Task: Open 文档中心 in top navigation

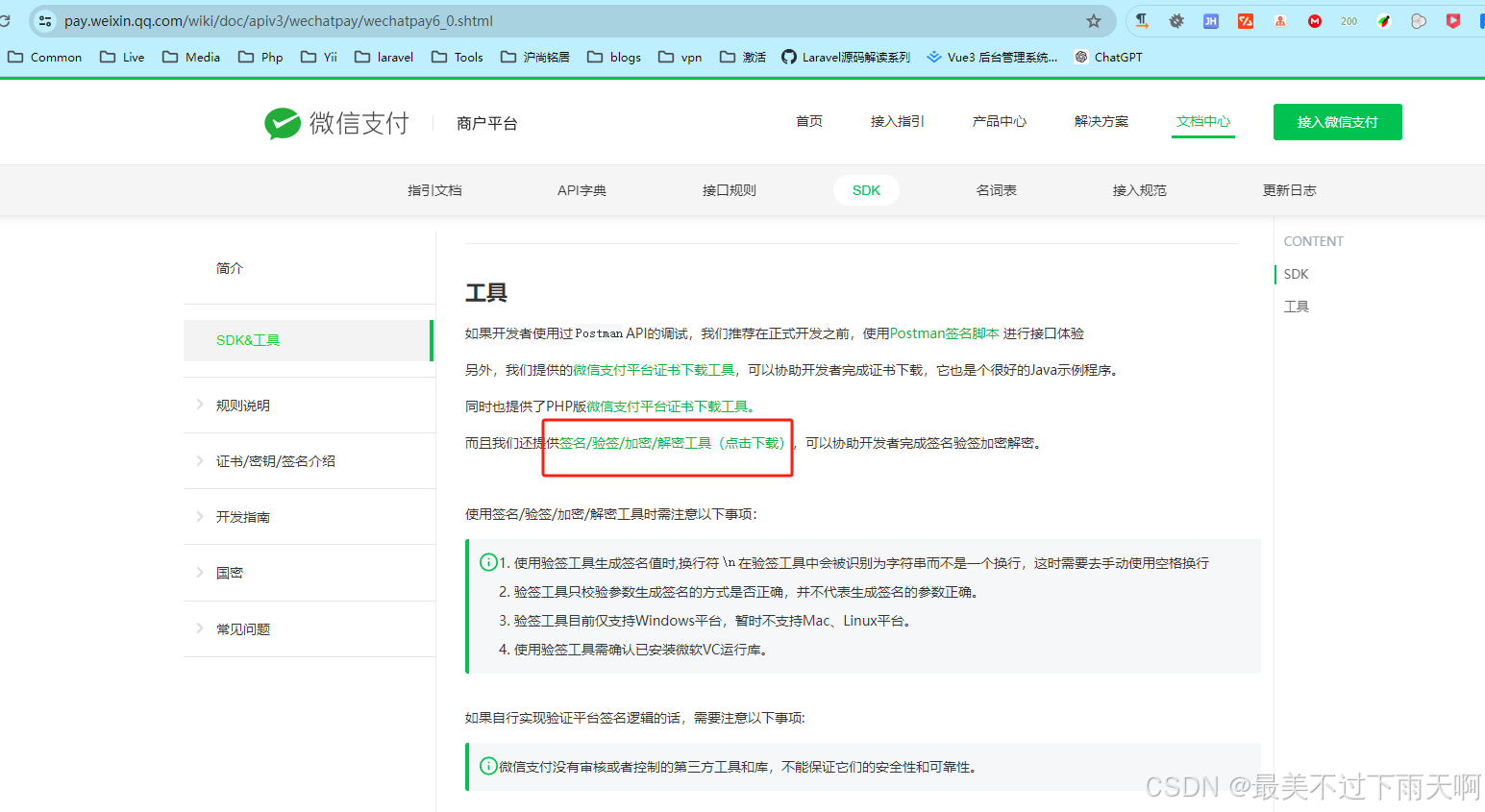Action: coord(1203,121)
